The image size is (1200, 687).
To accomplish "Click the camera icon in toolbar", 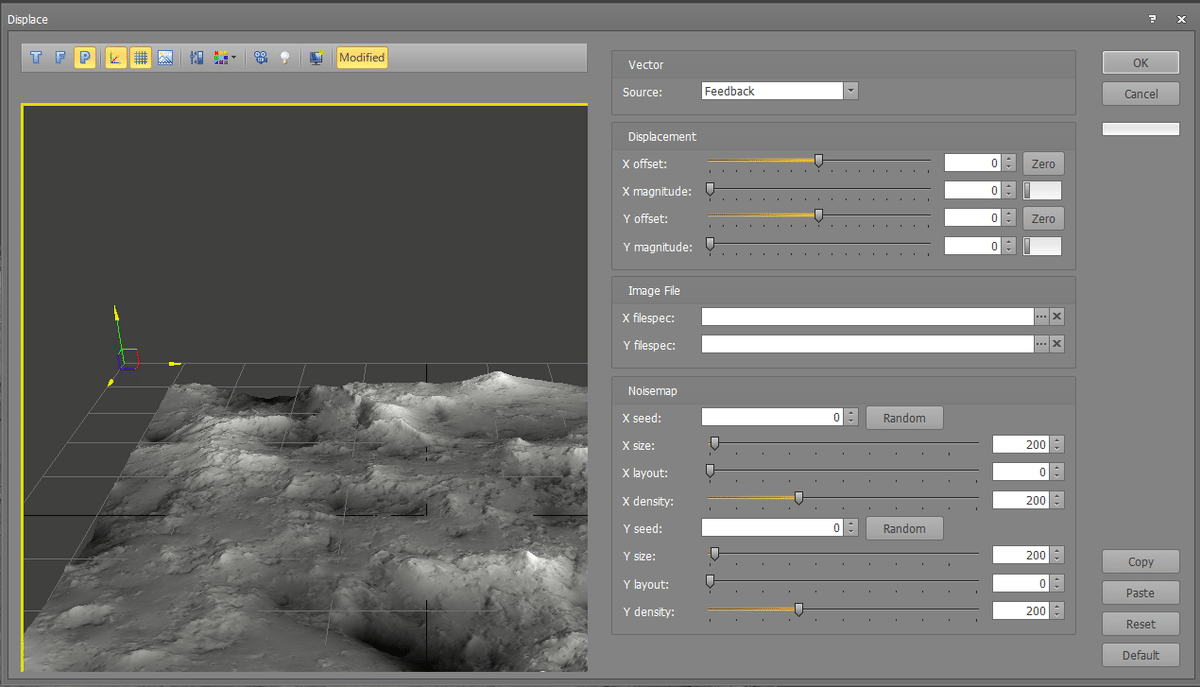I will point(261,58).
